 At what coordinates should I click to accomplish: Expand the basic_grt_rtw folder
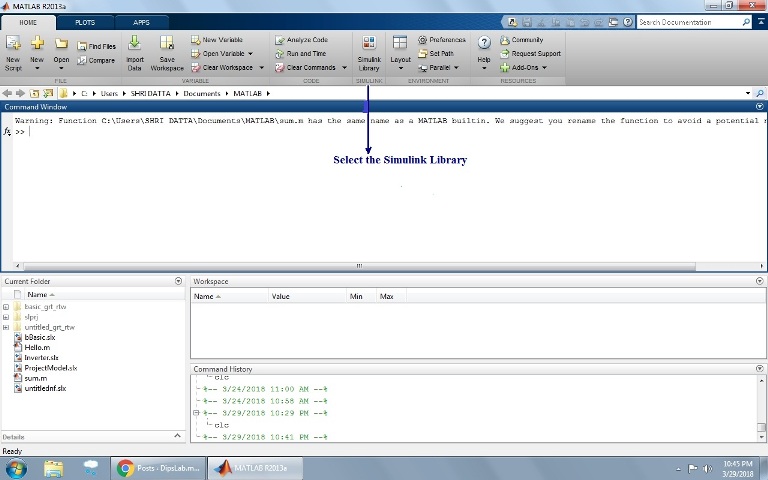pos(6,307)
